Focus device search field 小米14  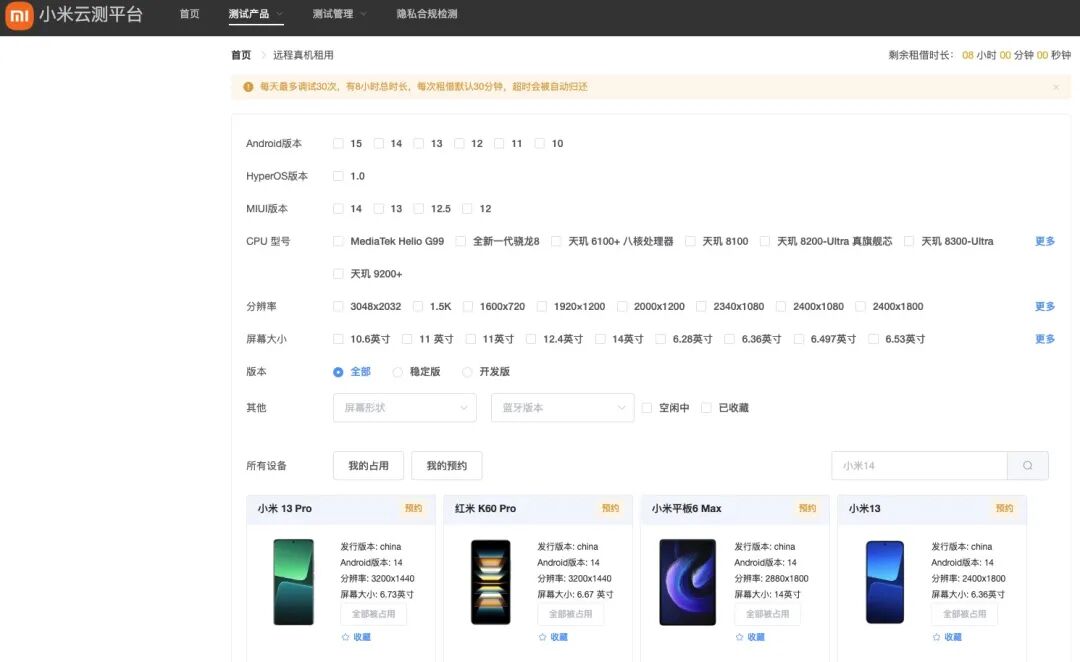920,466
